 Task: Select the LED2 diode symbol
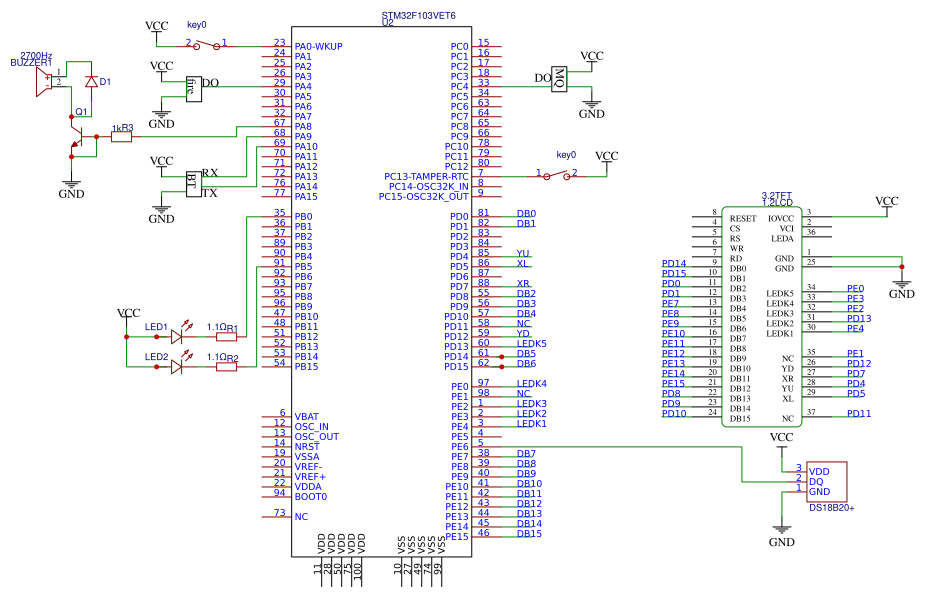click(x=177, y=366)
